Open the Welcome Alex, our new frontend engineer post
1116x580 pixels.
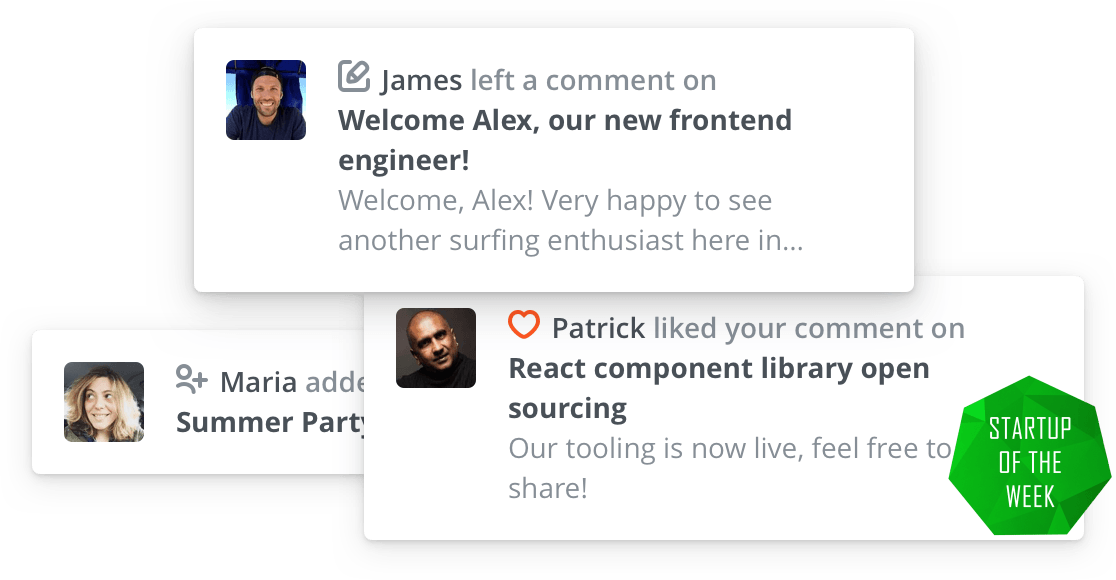pos(564,139)
